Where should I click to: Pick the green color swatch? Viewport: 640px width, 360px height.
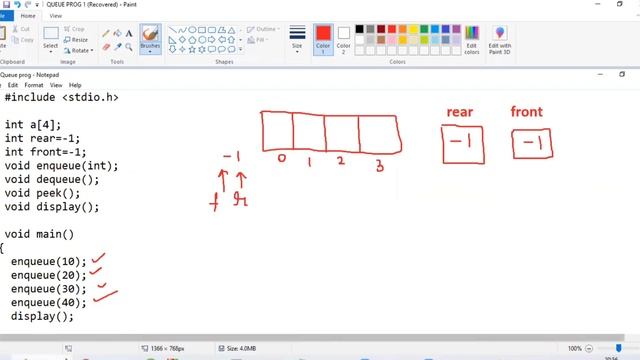pyautogui.click(x=424, y=29)
